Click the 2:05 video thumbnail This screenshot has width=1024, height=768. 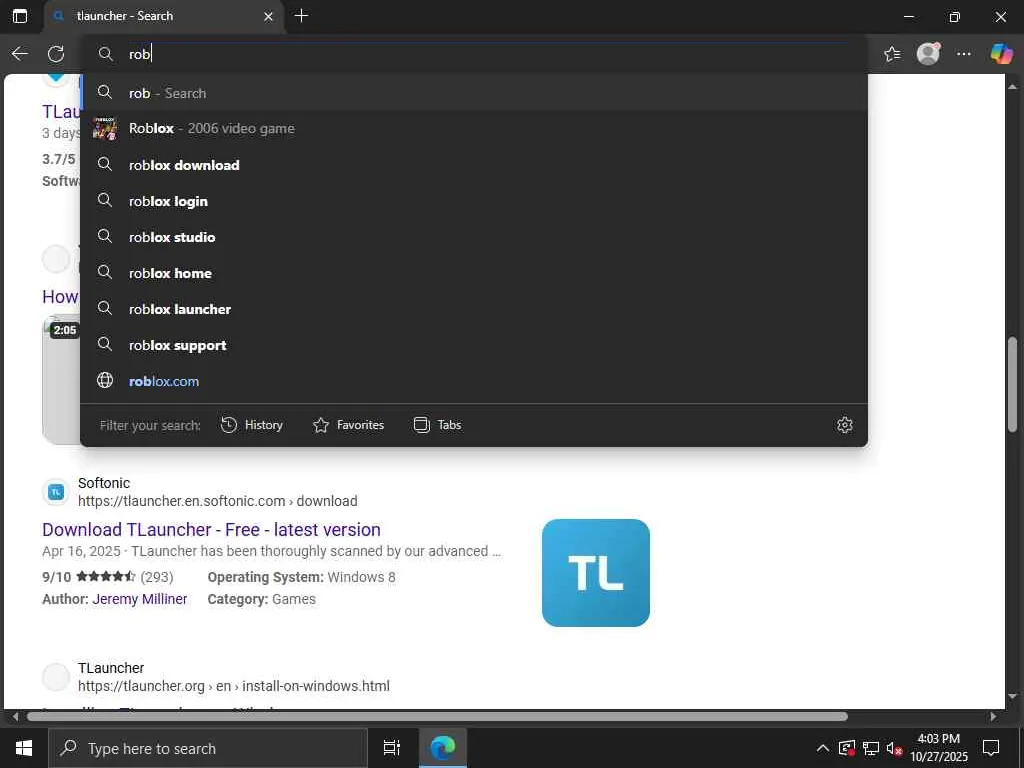[x=61, y=379]
